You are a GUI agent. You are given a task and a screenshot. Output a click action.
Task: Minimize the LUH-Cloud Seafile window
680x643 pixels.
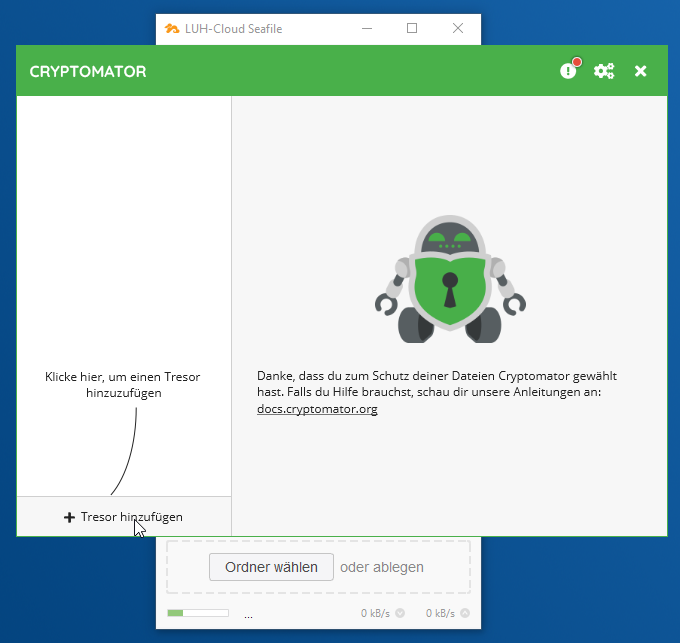click(x=367, y=29)
